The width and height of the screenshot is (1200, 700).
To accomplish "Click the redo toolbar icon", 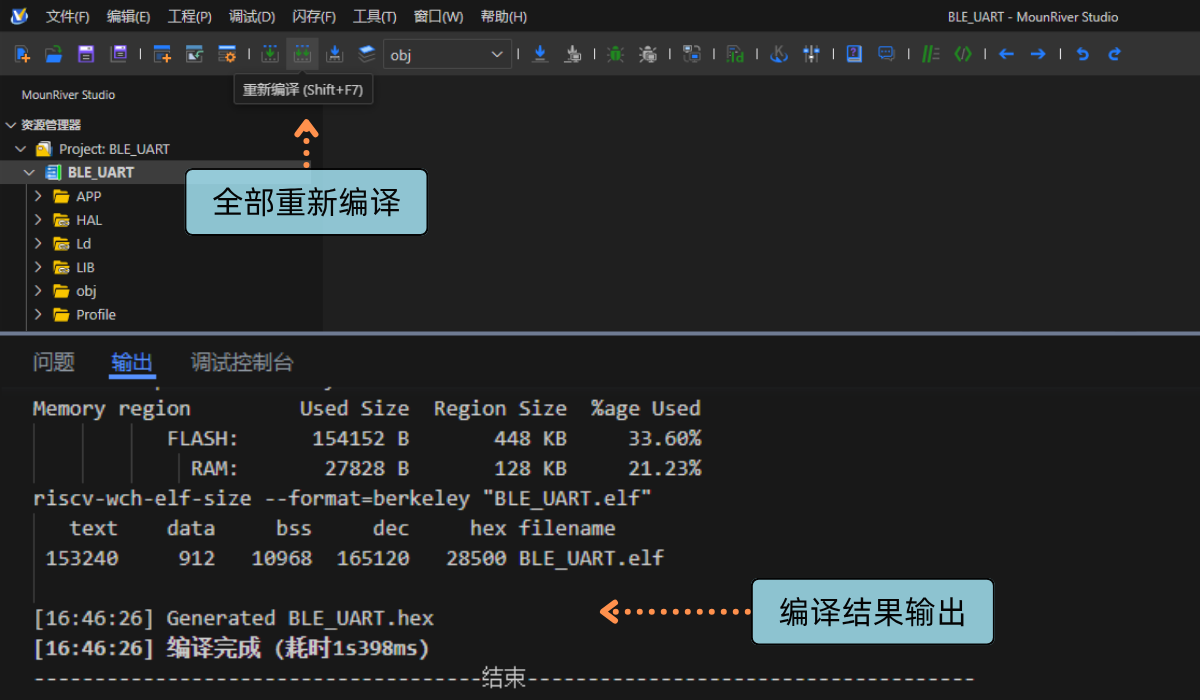I will click(1114, 54).
